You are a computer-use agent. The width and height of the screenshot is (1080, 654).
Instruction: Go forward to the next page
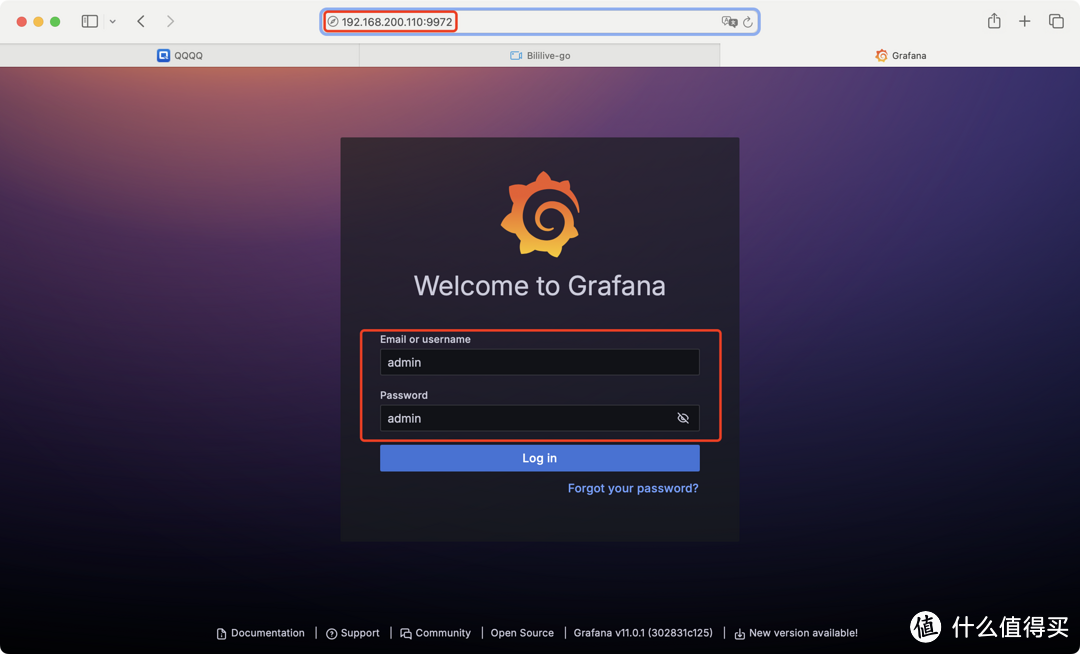[170, 21]
